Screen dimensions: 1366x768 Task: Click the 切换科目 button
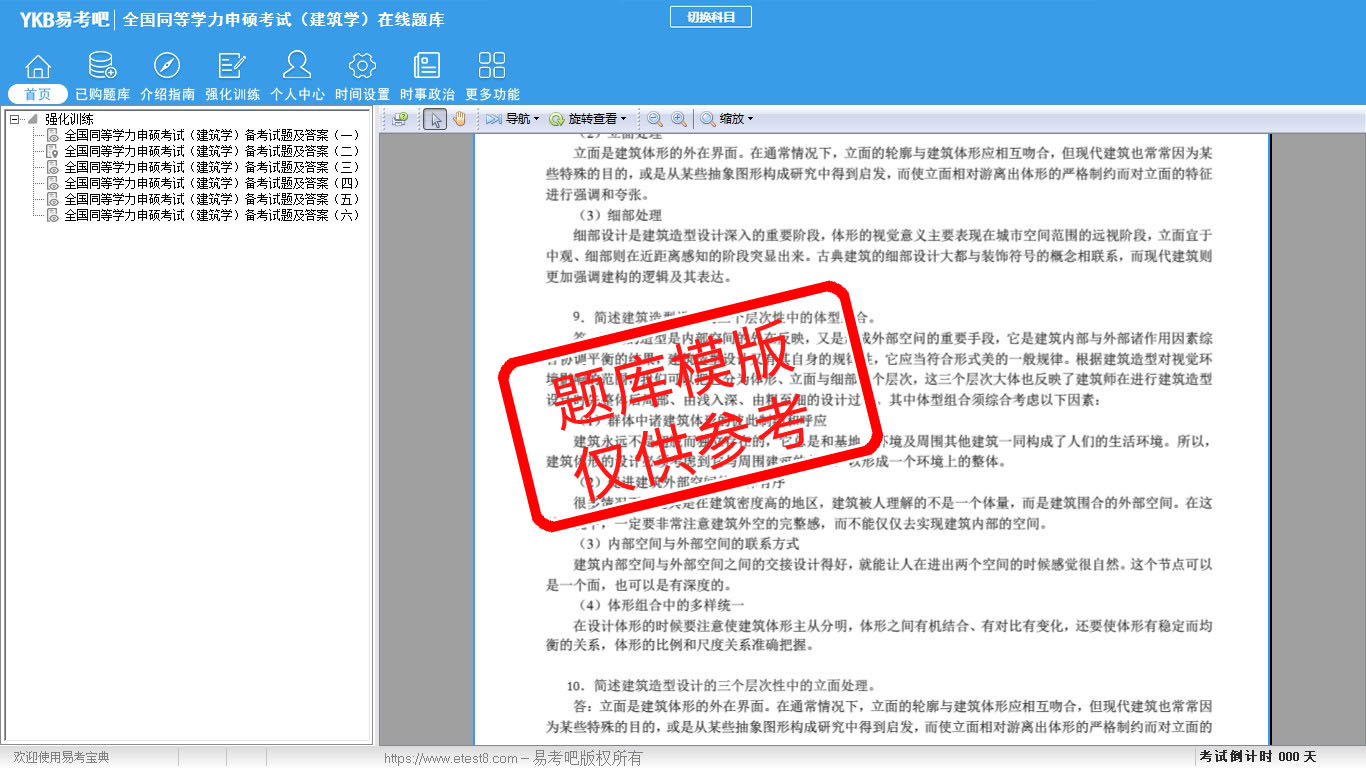[710, 17]
